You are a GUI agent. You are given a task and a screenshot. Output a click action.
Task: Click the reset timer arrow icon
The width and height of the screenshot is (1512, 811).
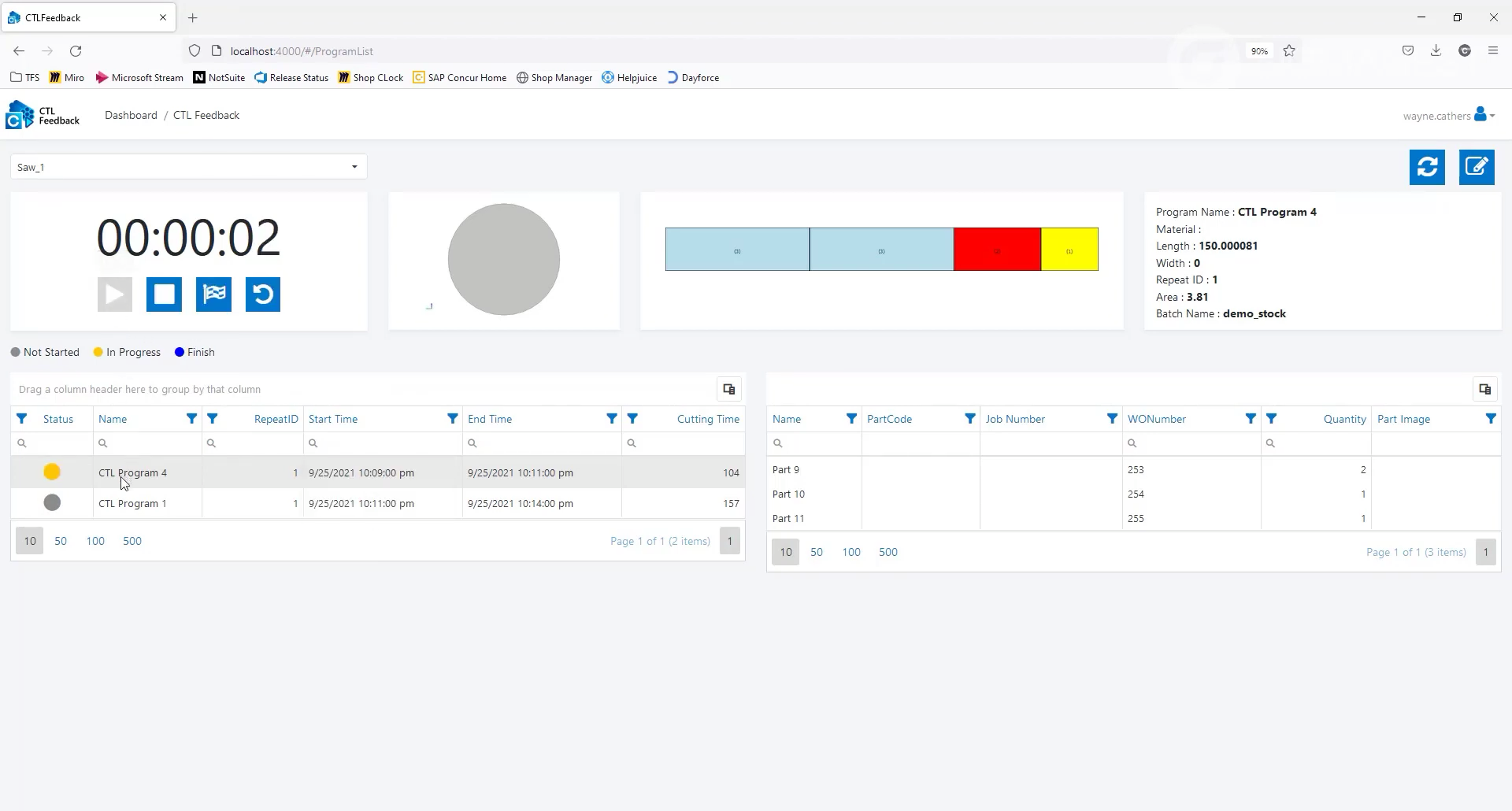(263, 294)
